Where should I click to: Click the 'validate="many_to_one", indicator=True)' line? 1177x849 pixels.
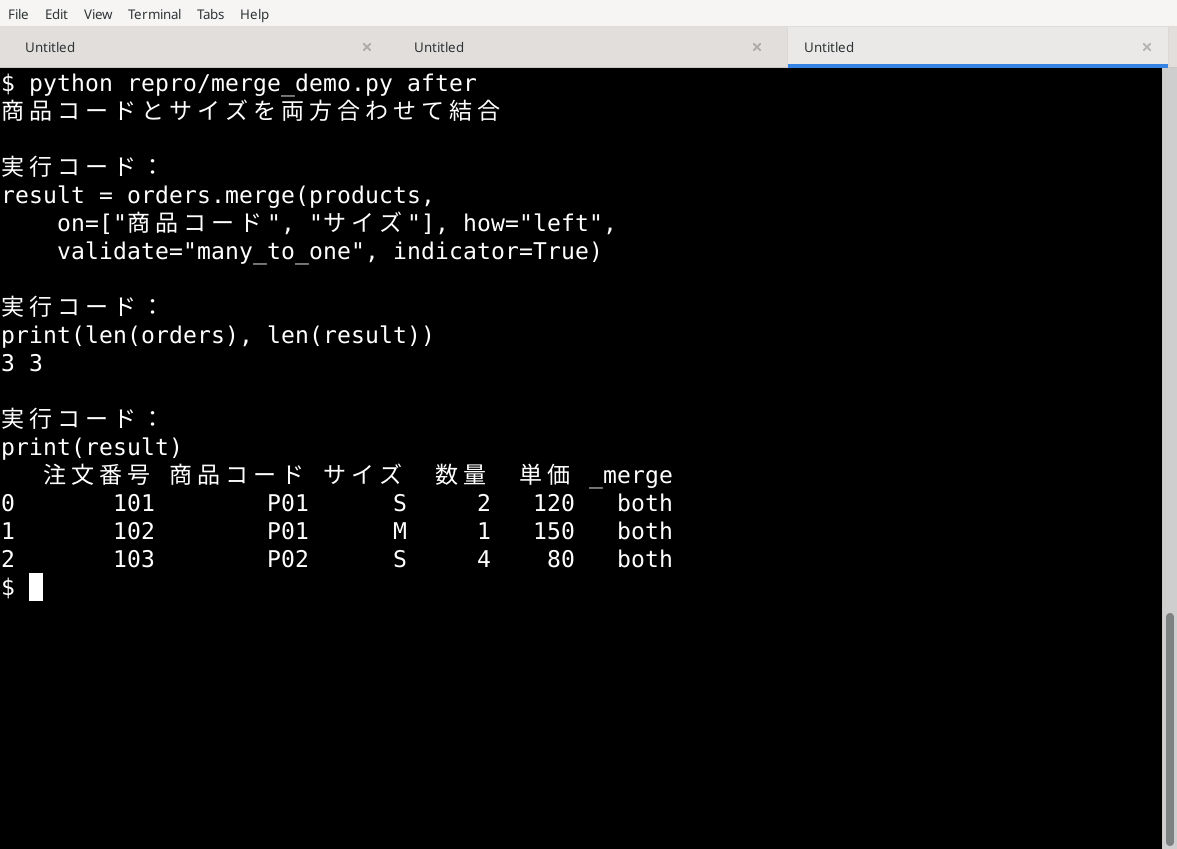click(330, 251)
